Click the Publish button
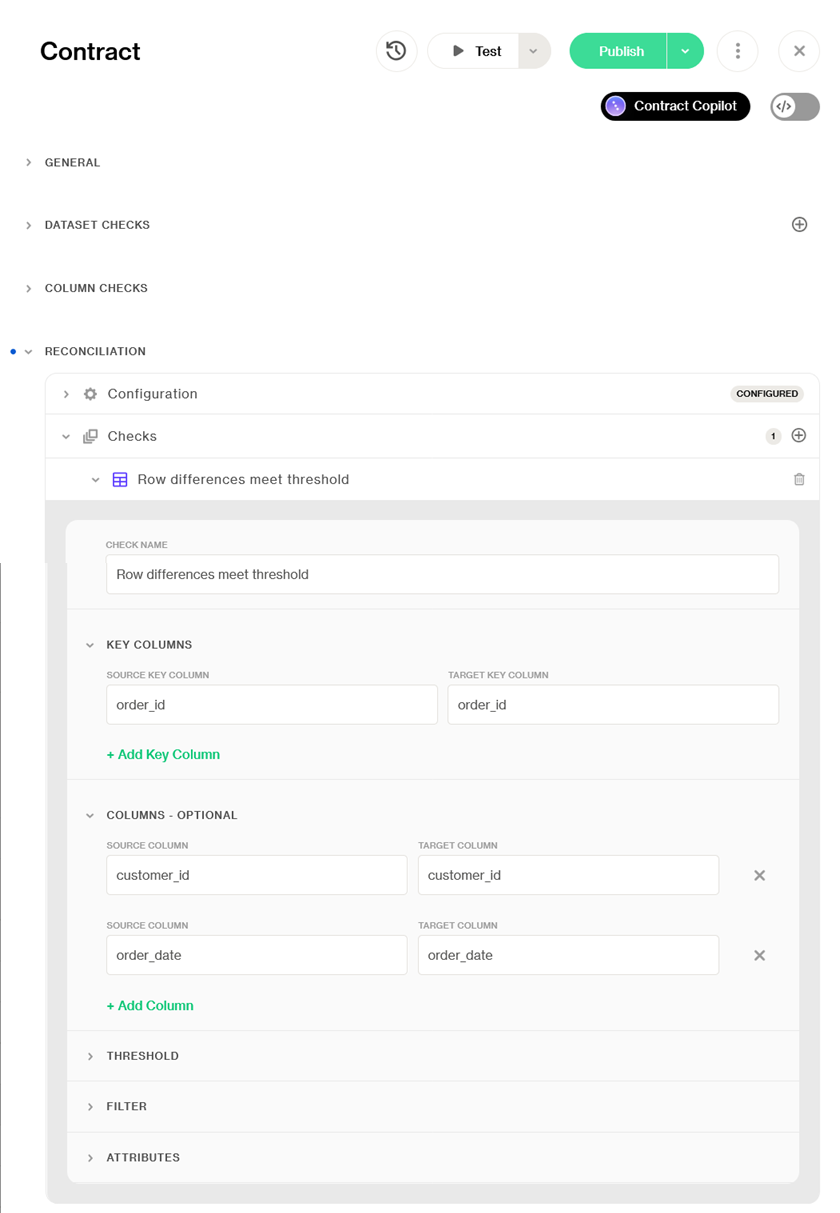The width and height of the screenshot is (840, 1213). click(620, 51)
